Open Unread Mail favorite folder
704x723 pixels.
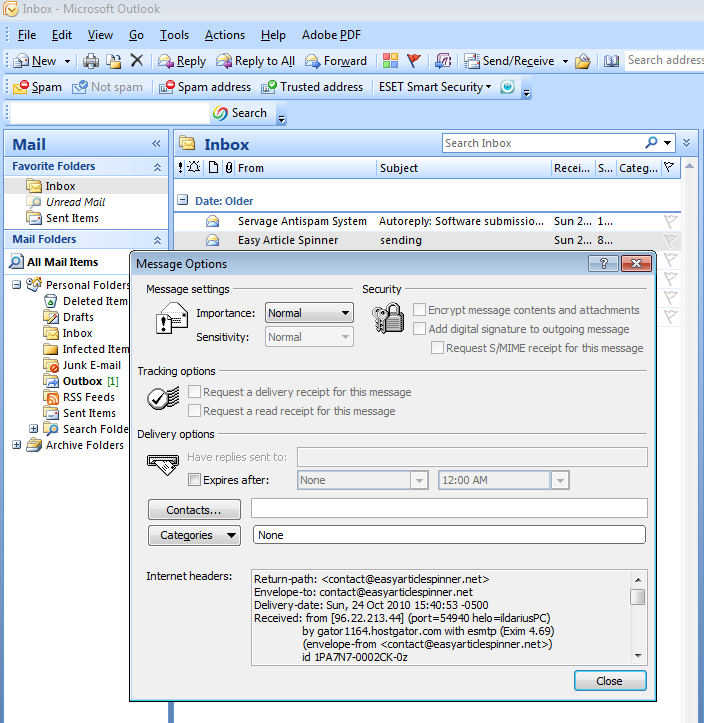click(x=75, y=202)
